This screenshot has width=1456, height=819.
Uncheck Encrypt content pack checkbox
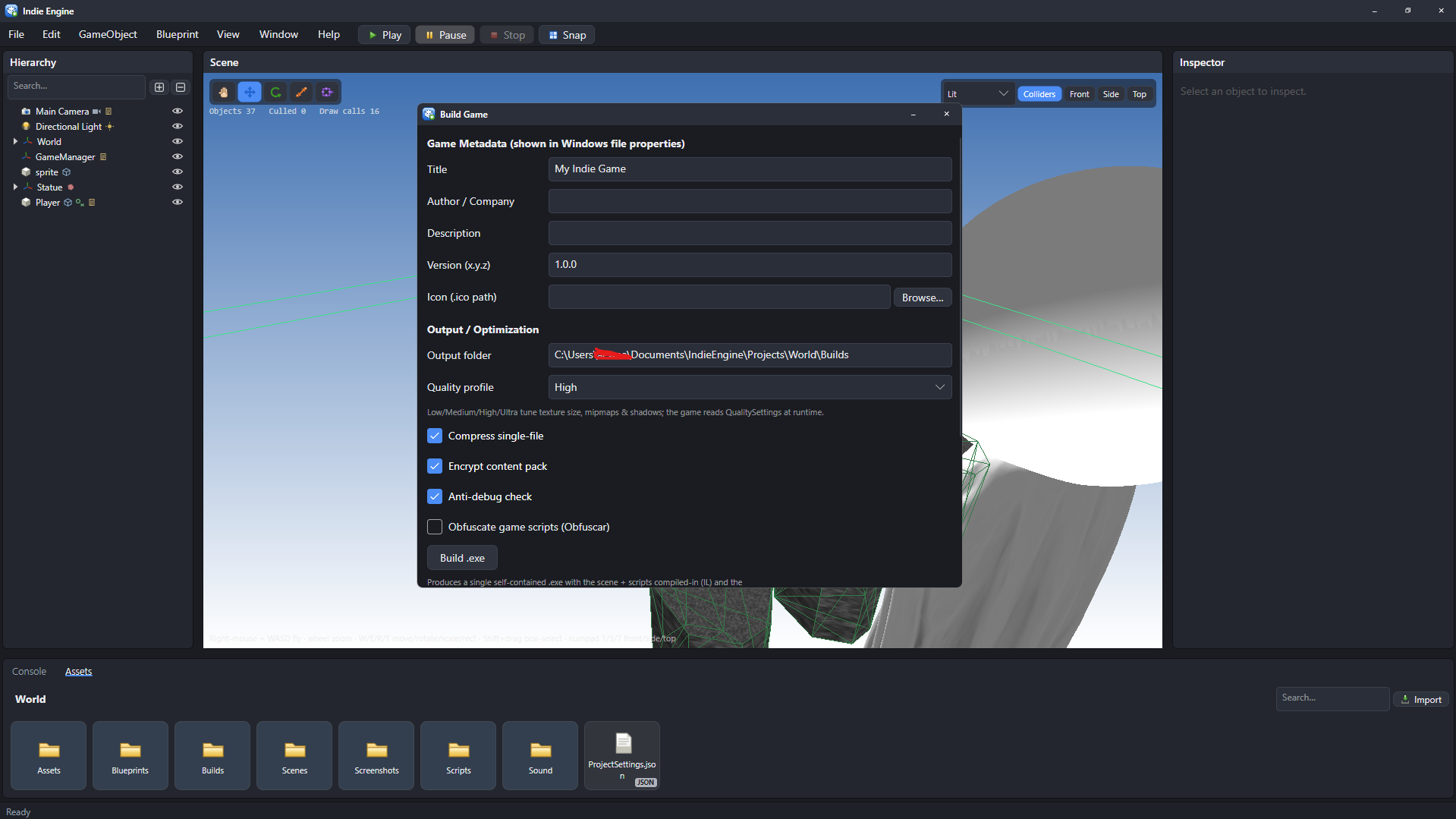(435, 466)
